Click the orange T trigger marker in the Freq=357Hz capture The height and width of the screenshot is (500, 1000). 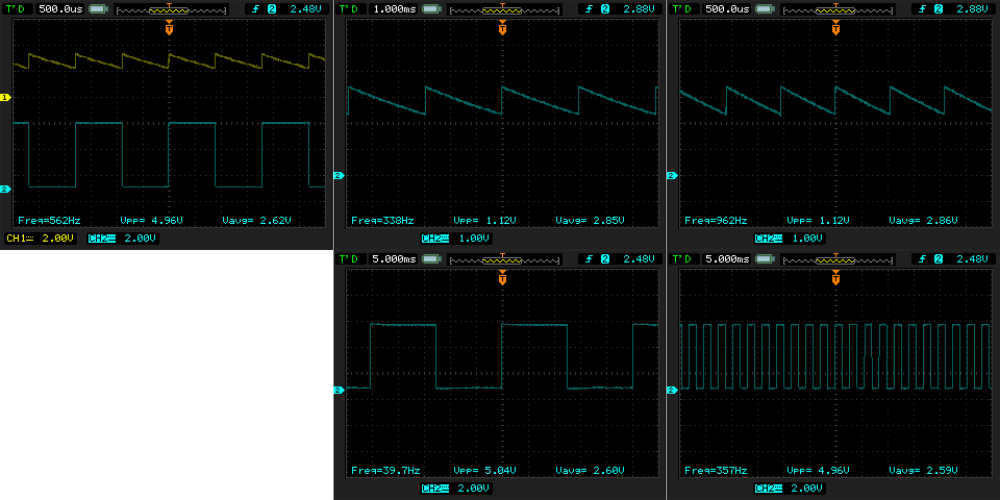(836, 278)
